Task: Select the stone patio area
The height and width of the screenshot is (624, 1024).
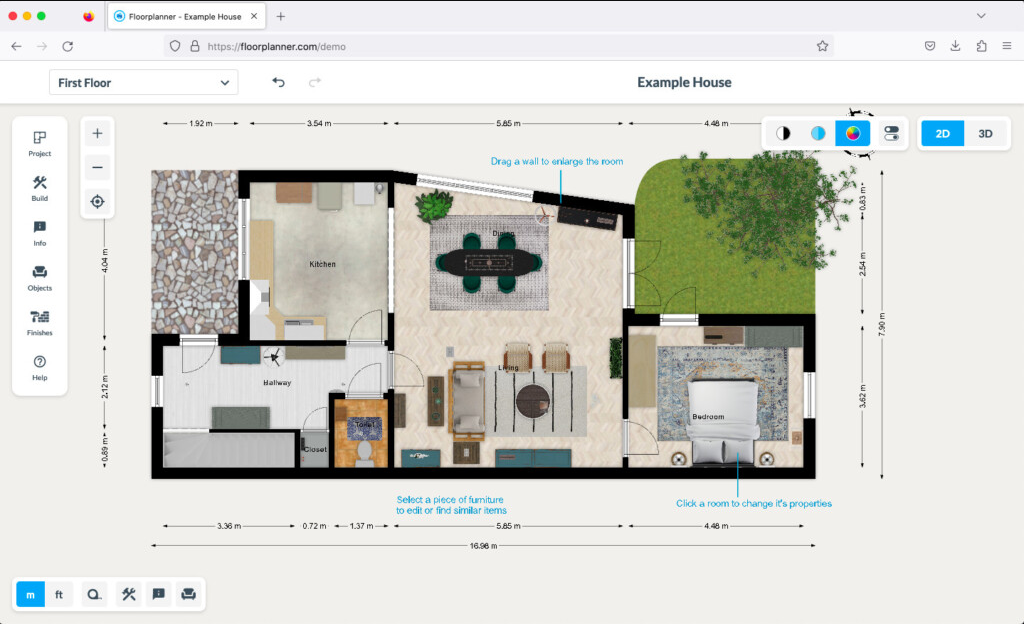Action: pyautogui.click(x=195, y=252)
